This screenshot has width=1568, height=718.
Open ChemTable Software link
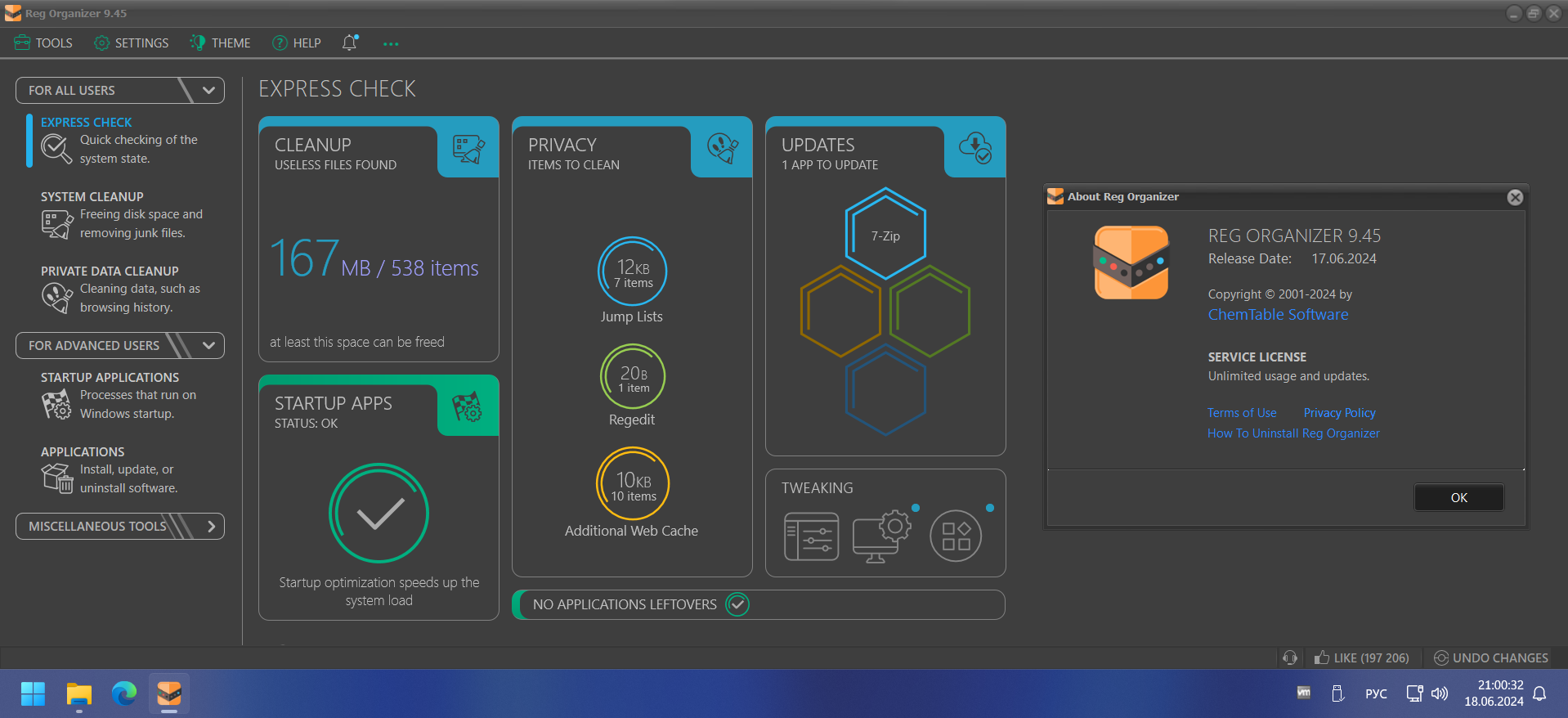[1278, 315]
